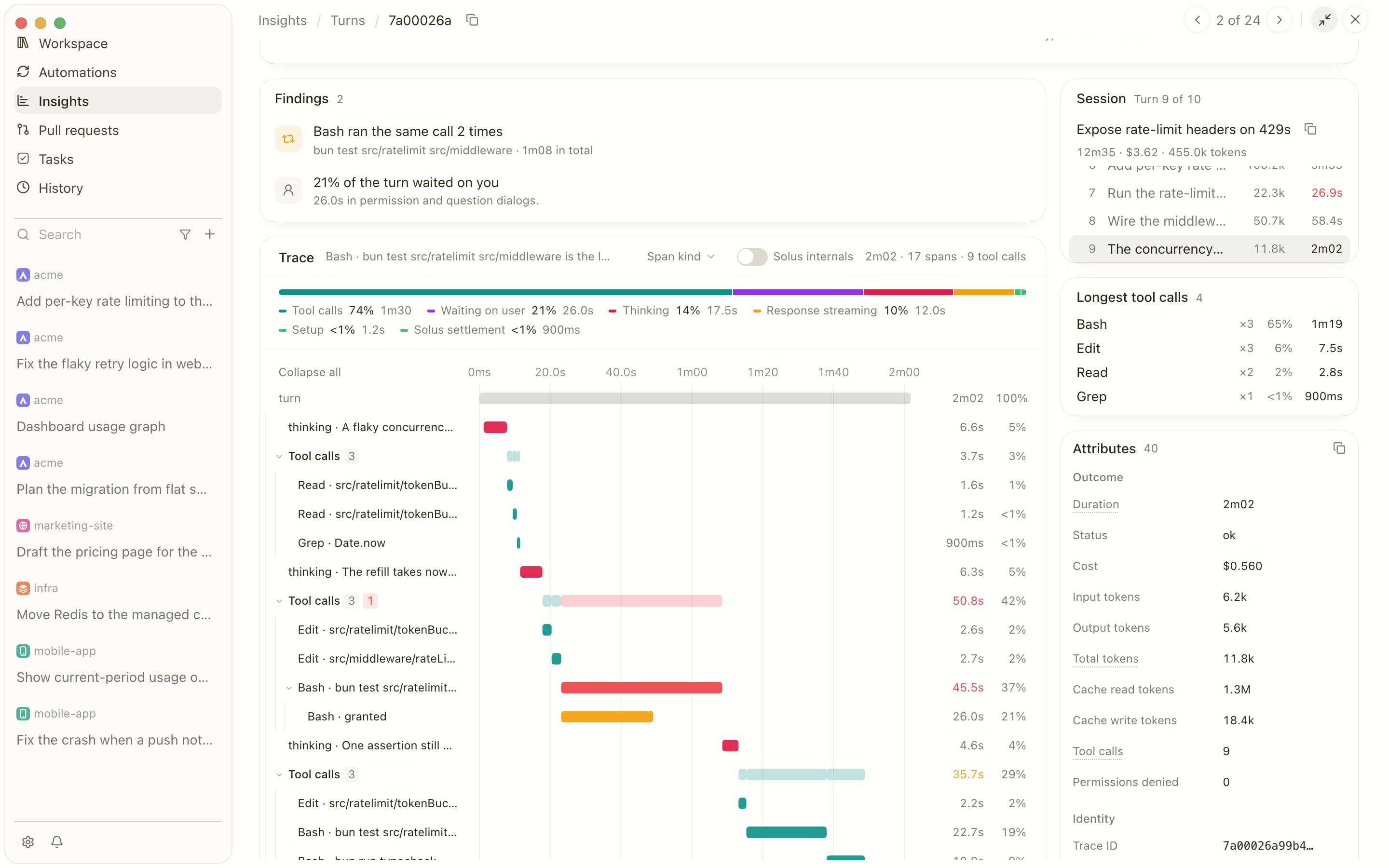1389x868 pixels.
Task: Click the Pull requests icon
Action: point(24,130)
